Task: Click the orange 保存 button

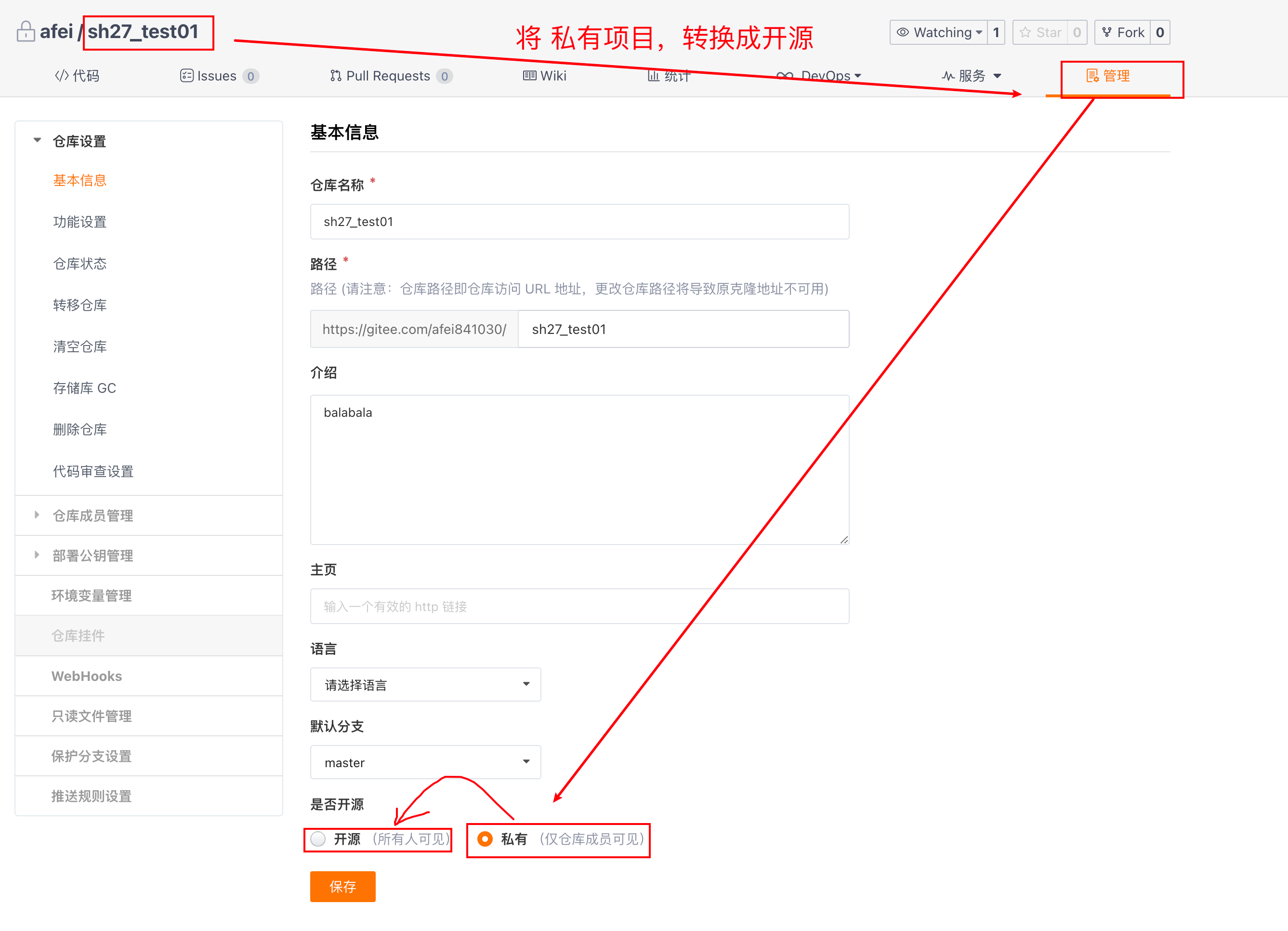Action: 342,886
